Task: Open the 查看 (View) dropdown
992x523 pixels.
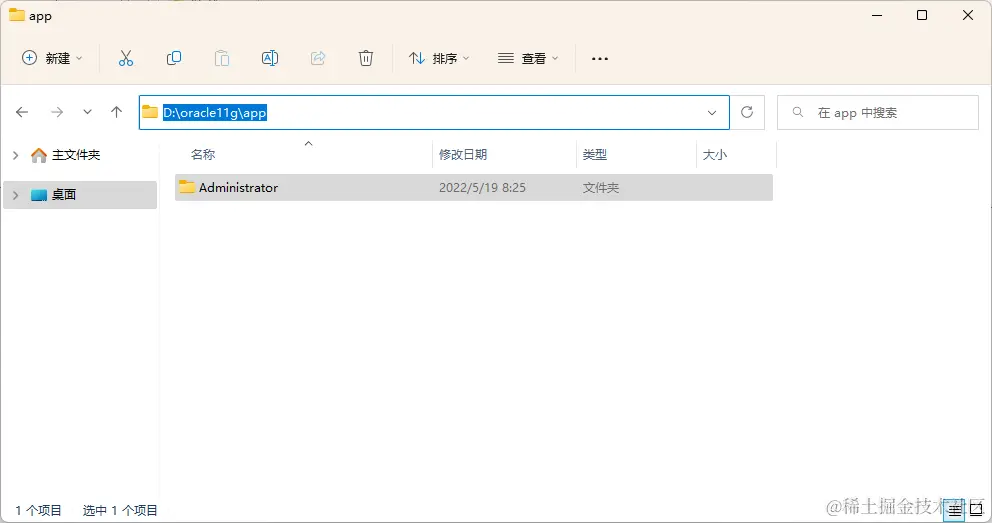Action: [528, 58]
